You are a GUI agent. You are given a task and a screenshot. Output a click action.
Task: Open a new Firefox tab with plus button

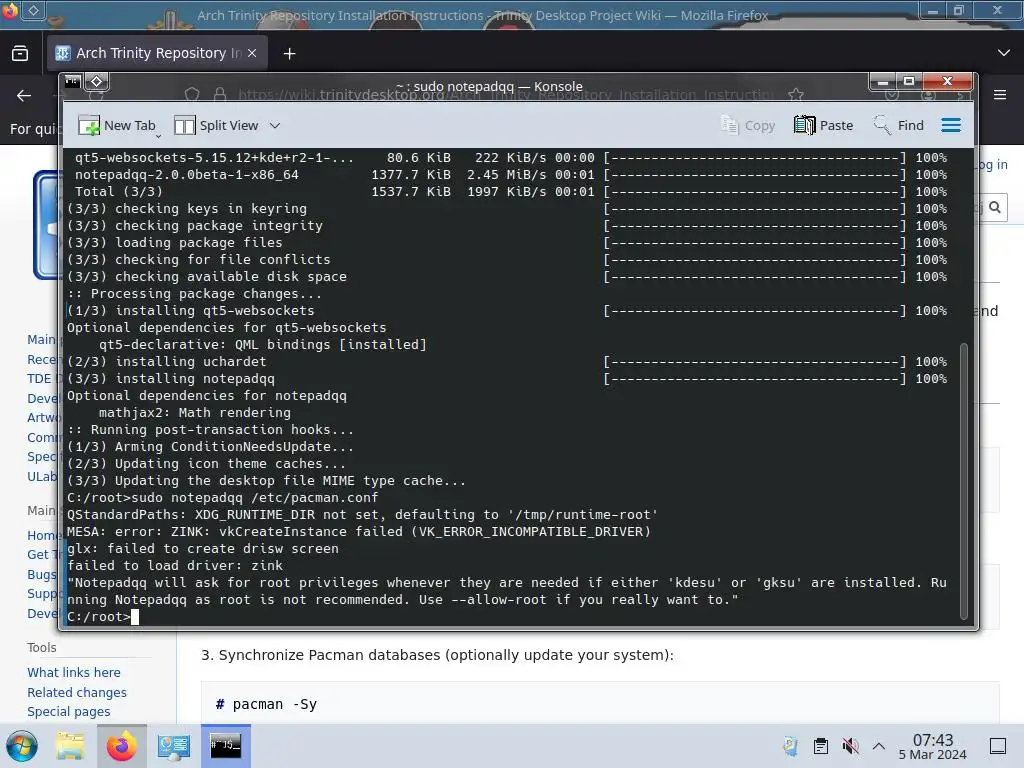click(289, 54)
